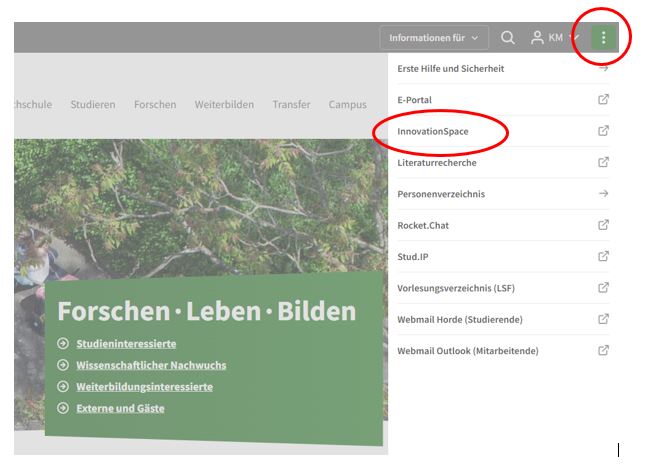
Task: Open Webmail Horde (Studierende) link
Action: [460, 319]
